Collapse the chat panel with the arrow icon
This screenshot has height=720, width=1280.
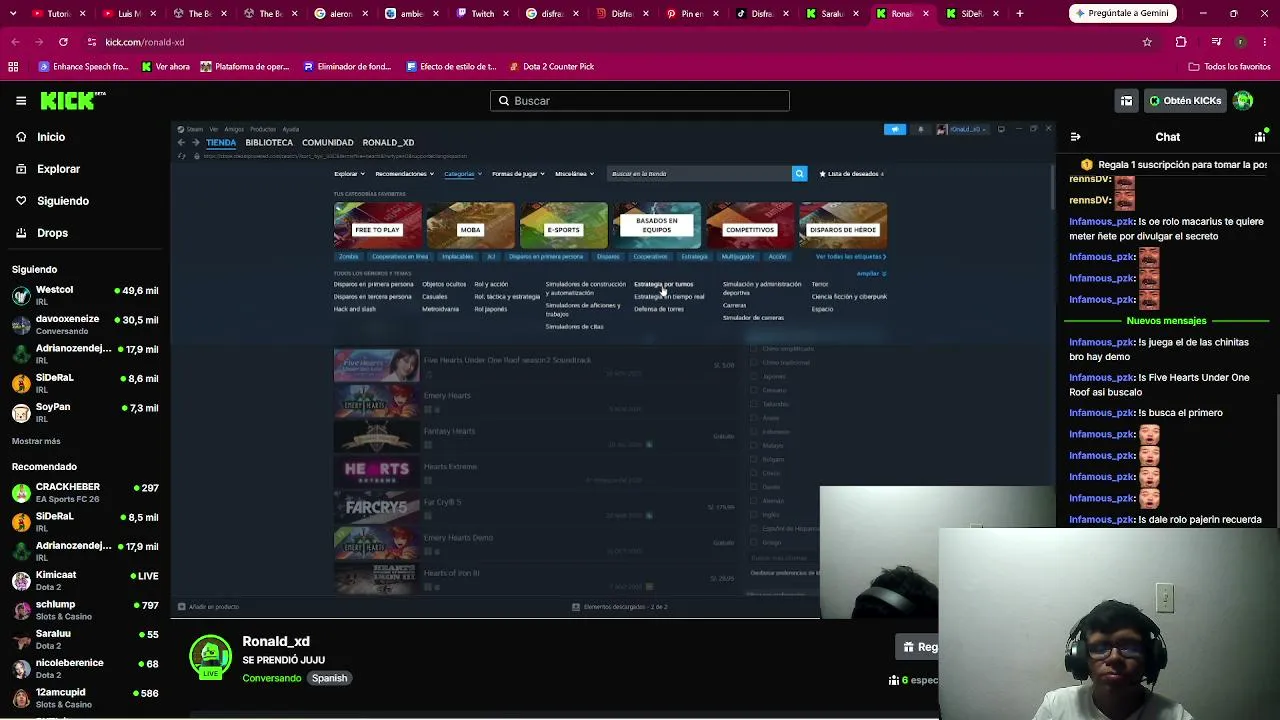(1075, 137)
